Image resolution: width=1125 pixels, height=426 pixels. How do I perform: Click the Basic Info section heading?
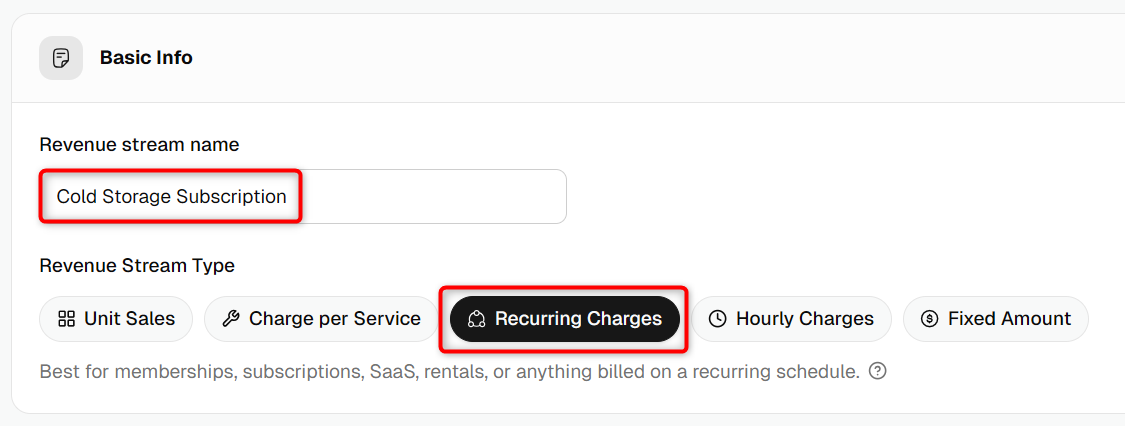tap(146, 58)
